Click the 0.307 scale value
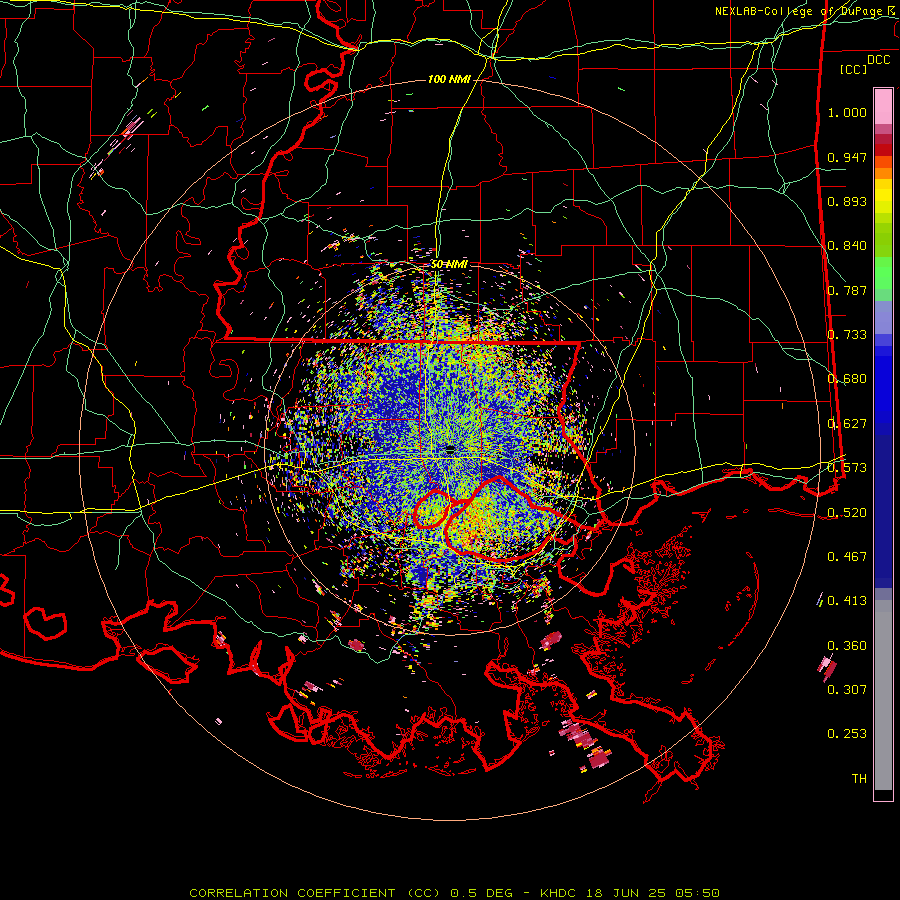900x900 pixels. tap(847, 690)
